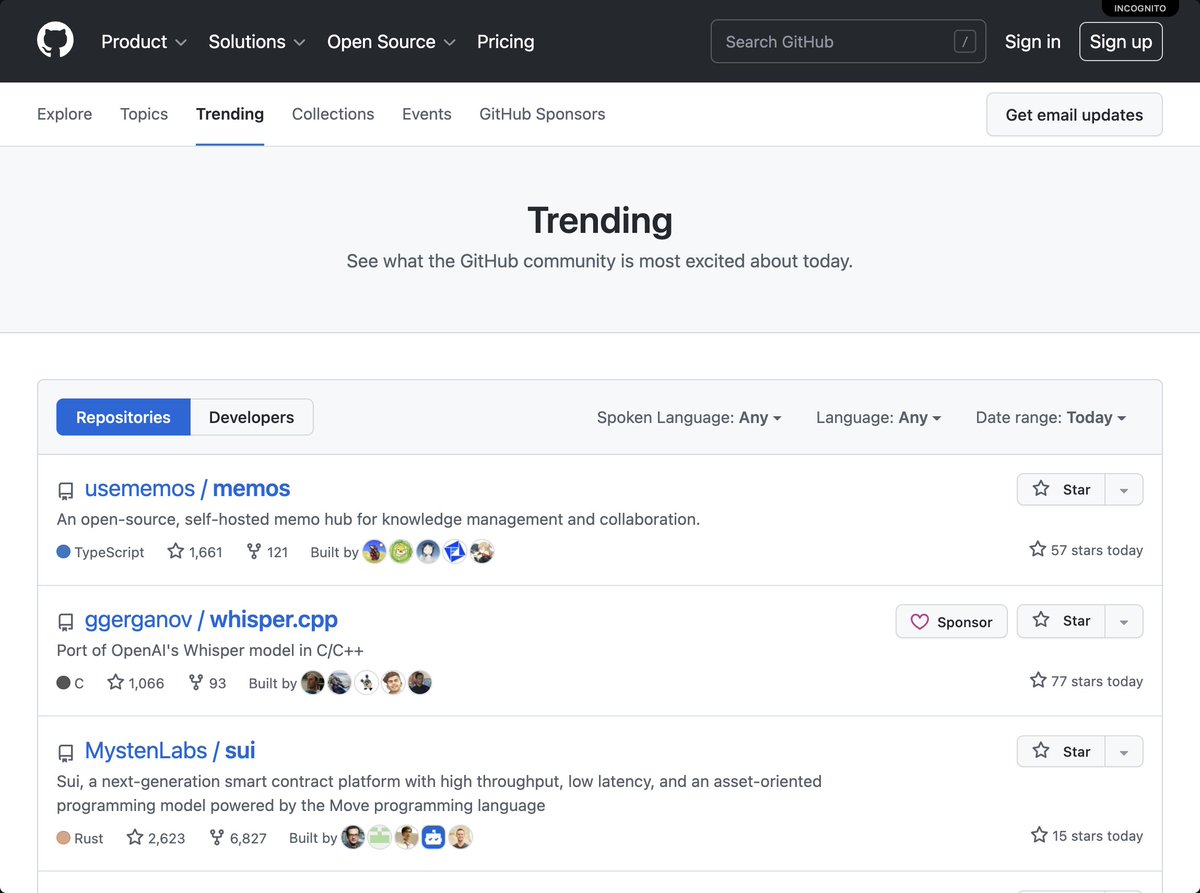
Task: Go to the Explore tab
Action: 64,114
